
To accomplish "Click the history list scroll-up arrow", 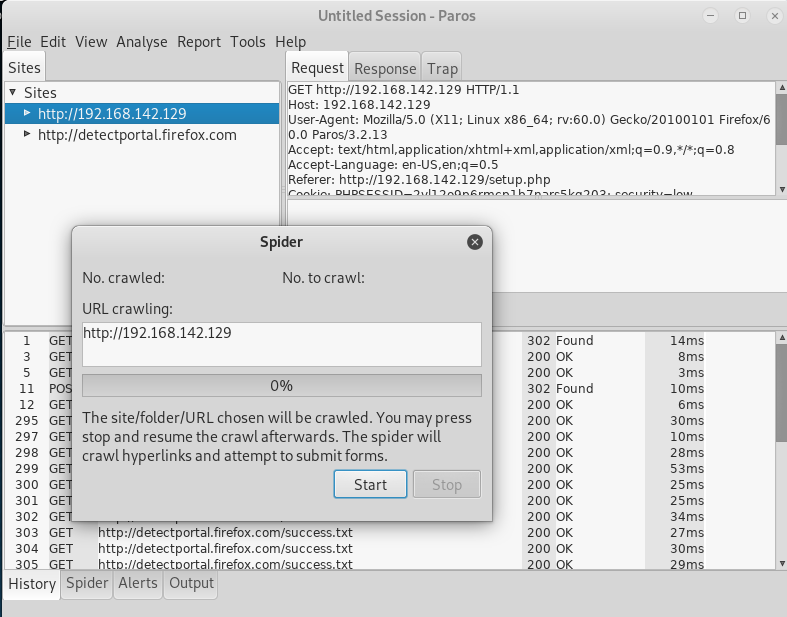I will pos(781,338).
